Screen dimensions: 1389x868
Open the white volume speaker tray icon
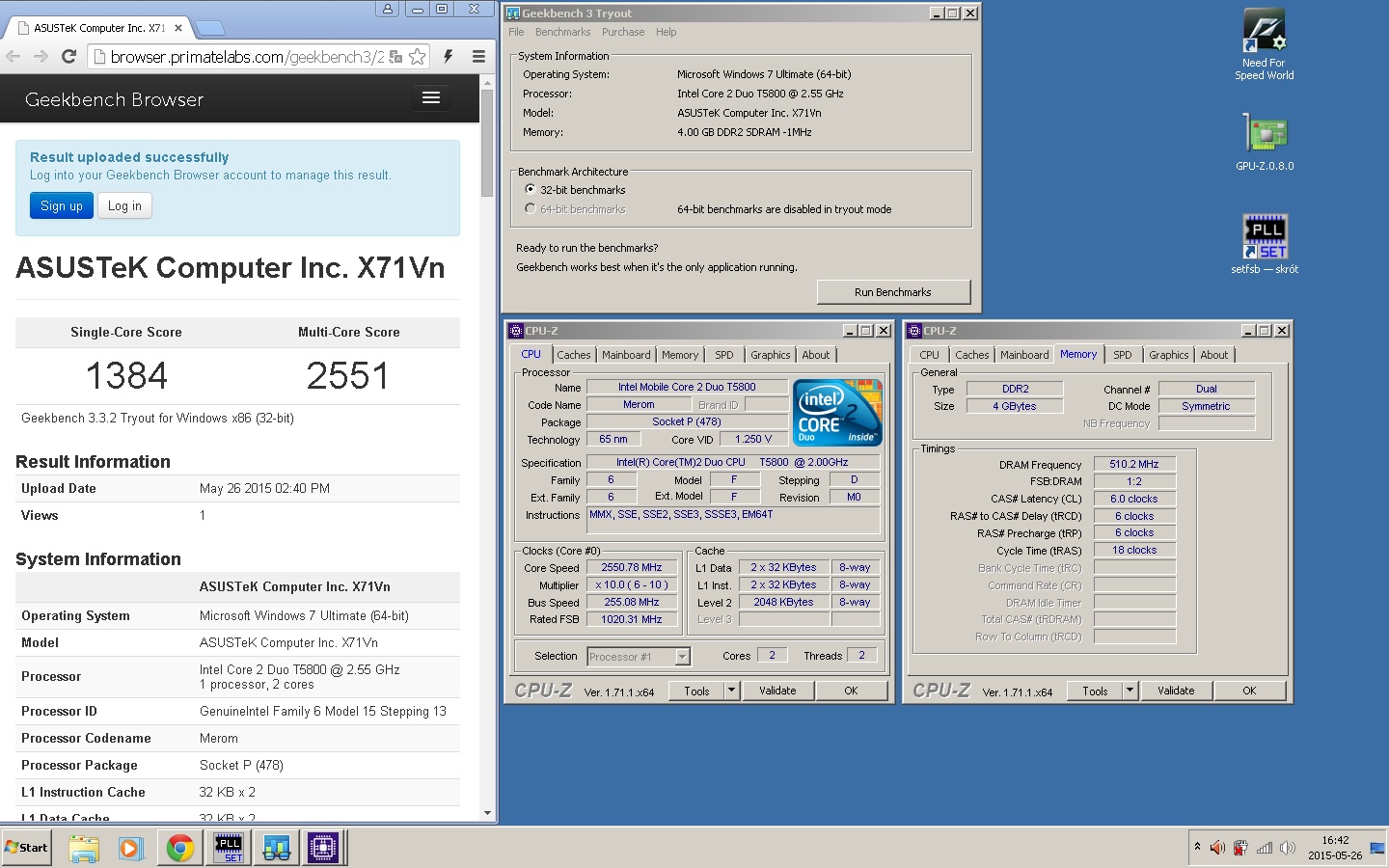tap(1287, 848)
